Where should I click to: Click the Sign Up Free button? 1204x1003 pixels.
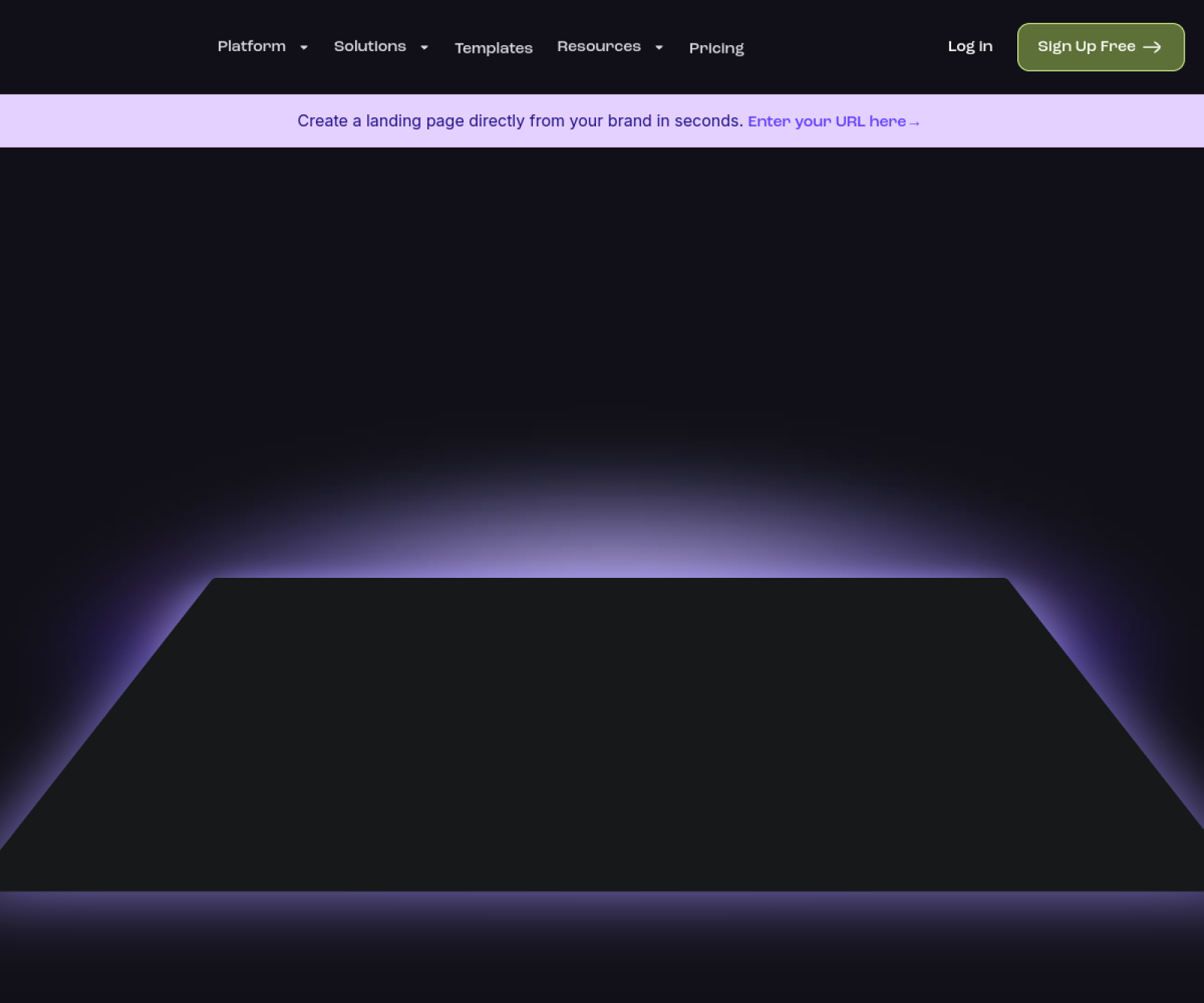tap(1100, 47)
